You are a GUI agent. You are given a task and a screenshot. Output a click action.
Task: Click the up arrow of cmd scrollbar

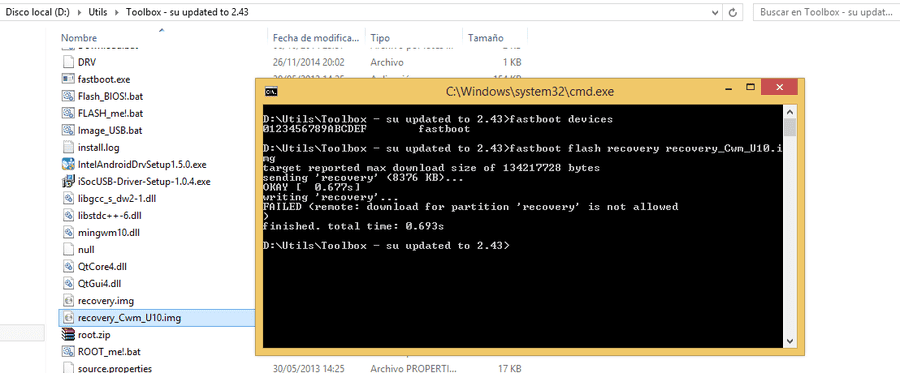tap(790, 111)
